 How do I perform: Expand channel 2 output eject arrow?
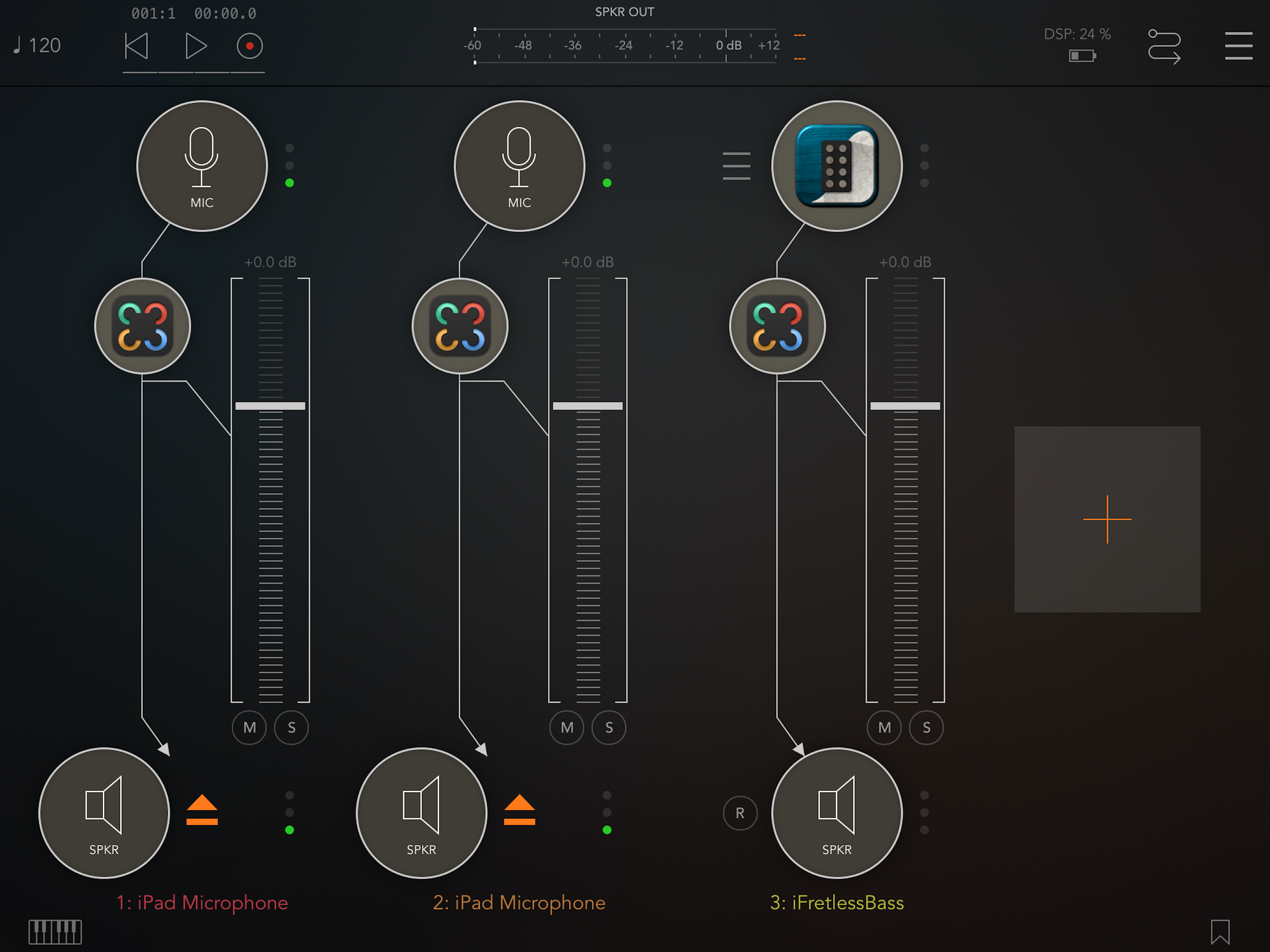point(519,810)
